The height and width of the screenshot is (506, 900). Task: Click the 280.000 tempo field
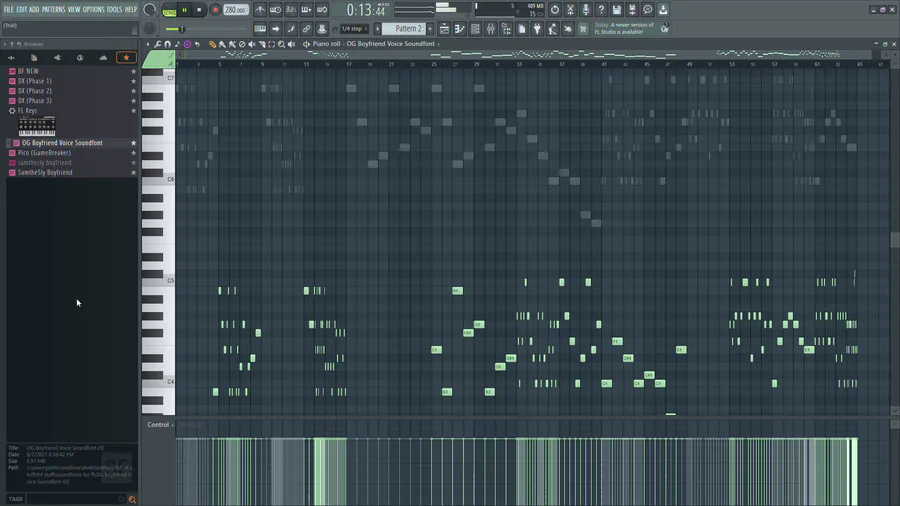coord(235,10)
